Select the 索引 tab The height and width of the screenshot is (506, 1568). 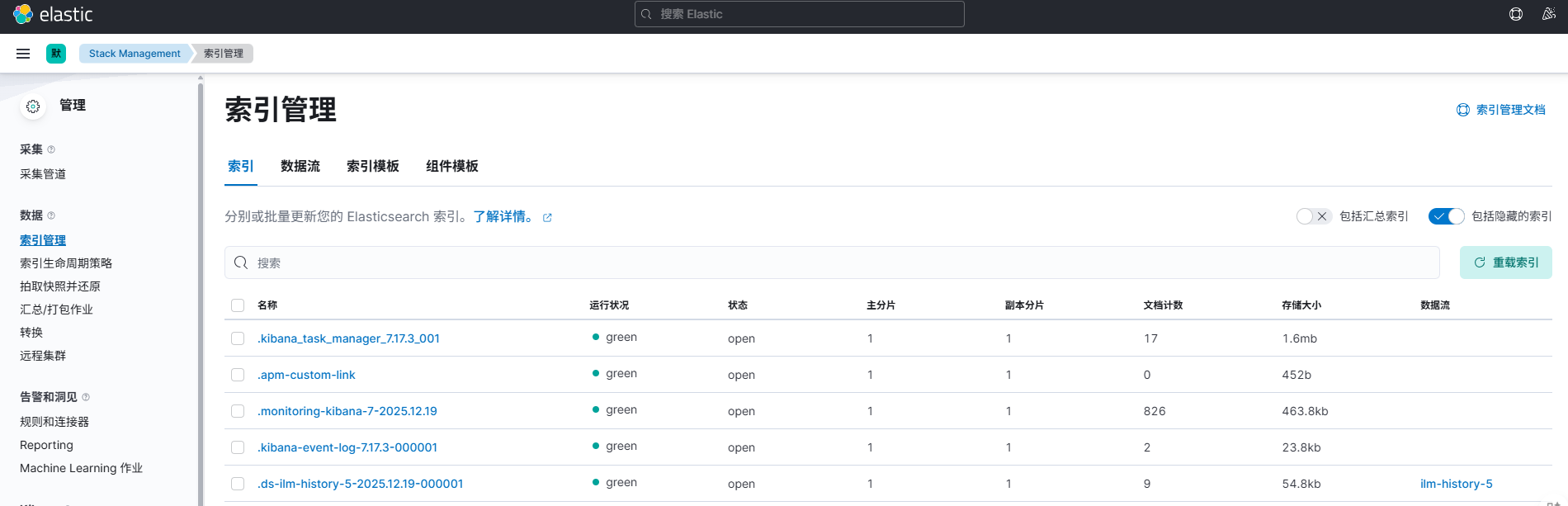(x=241, y=166)
